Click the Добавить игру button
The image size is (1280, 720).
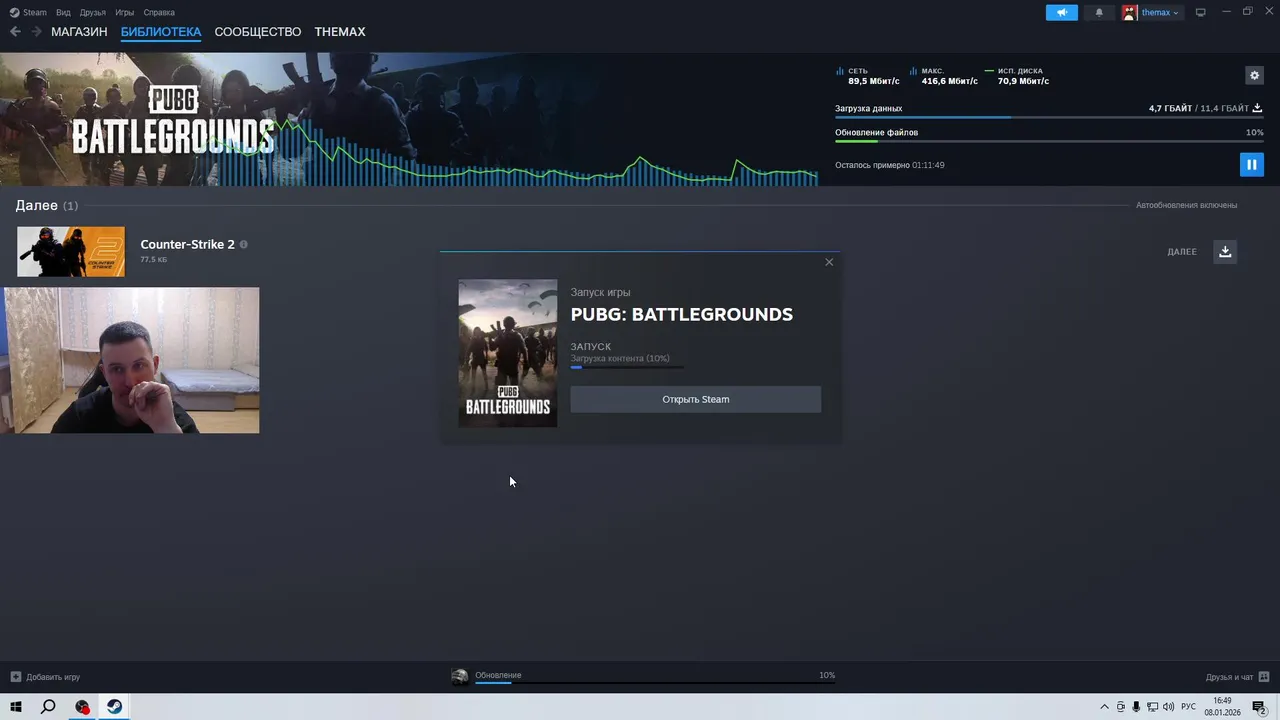click(x=45, y=677)
